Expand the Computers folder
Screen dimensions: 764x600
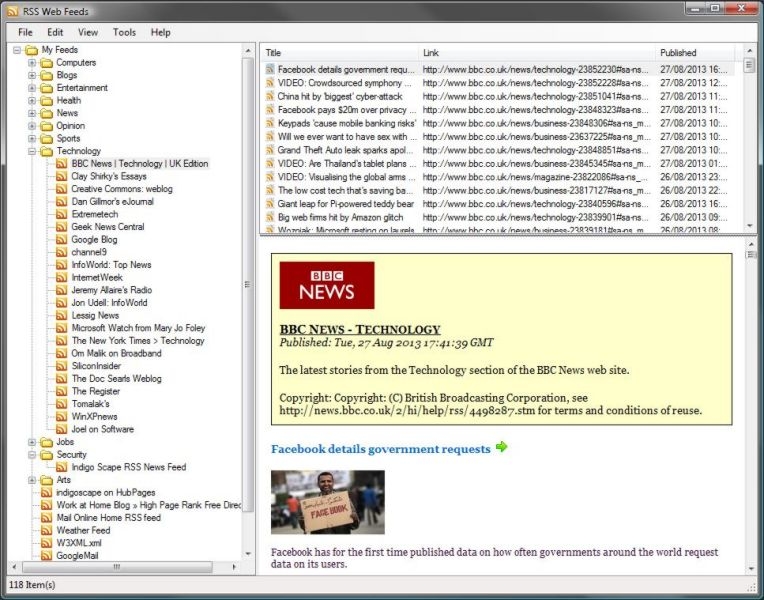coord(32,63)
